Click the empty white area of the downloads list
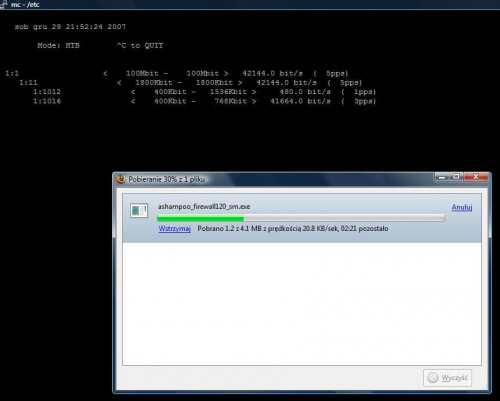500x401 pixels. coord(302,303)
